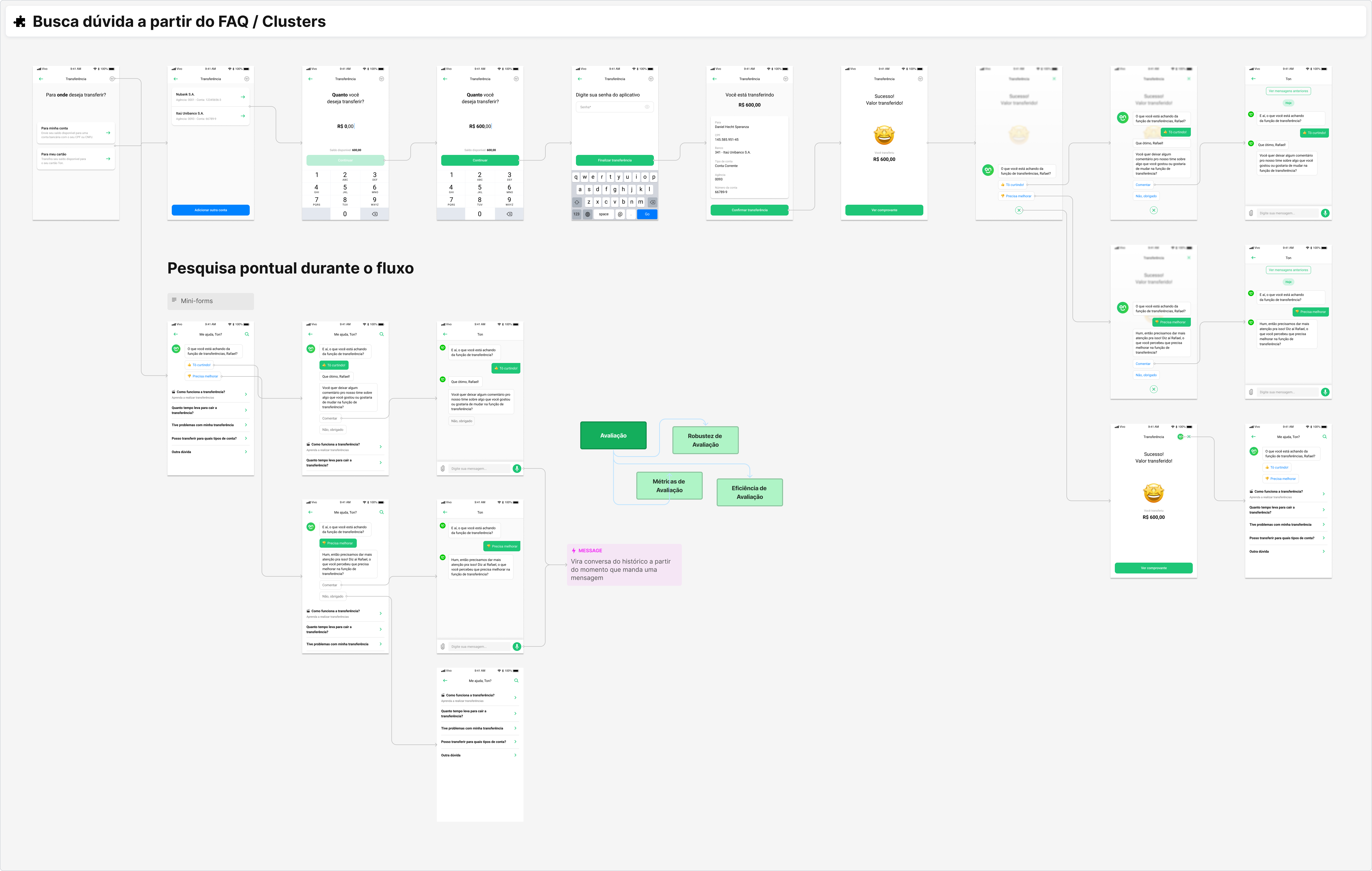Tap back arrow on 'Para onde deseja transferir?' screen
The height and width of the screenshot is (871, 1372).
point(41,79)
